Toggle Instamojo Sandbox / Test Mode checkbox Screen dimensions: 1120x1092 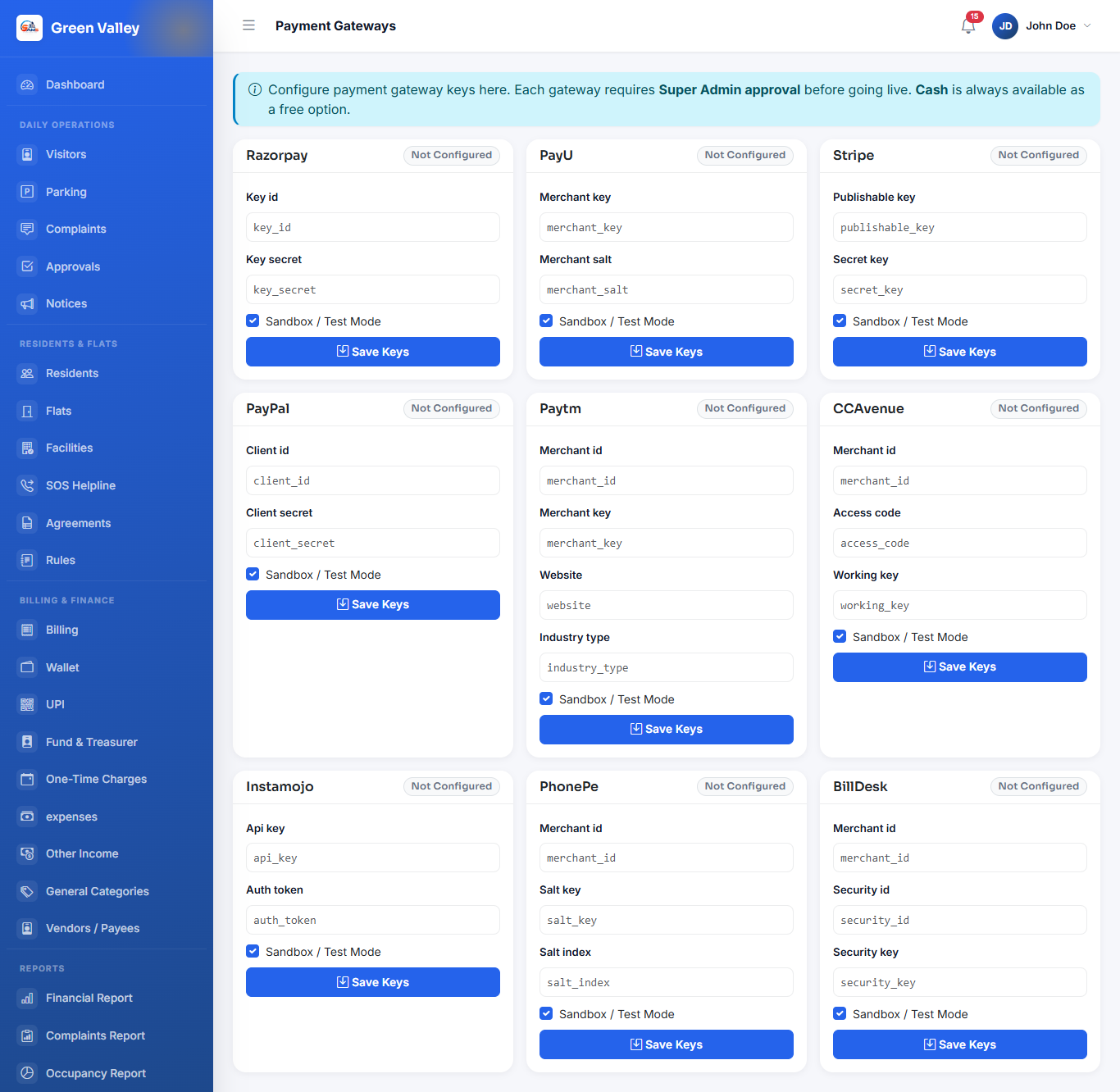click(x=253, y=952)
